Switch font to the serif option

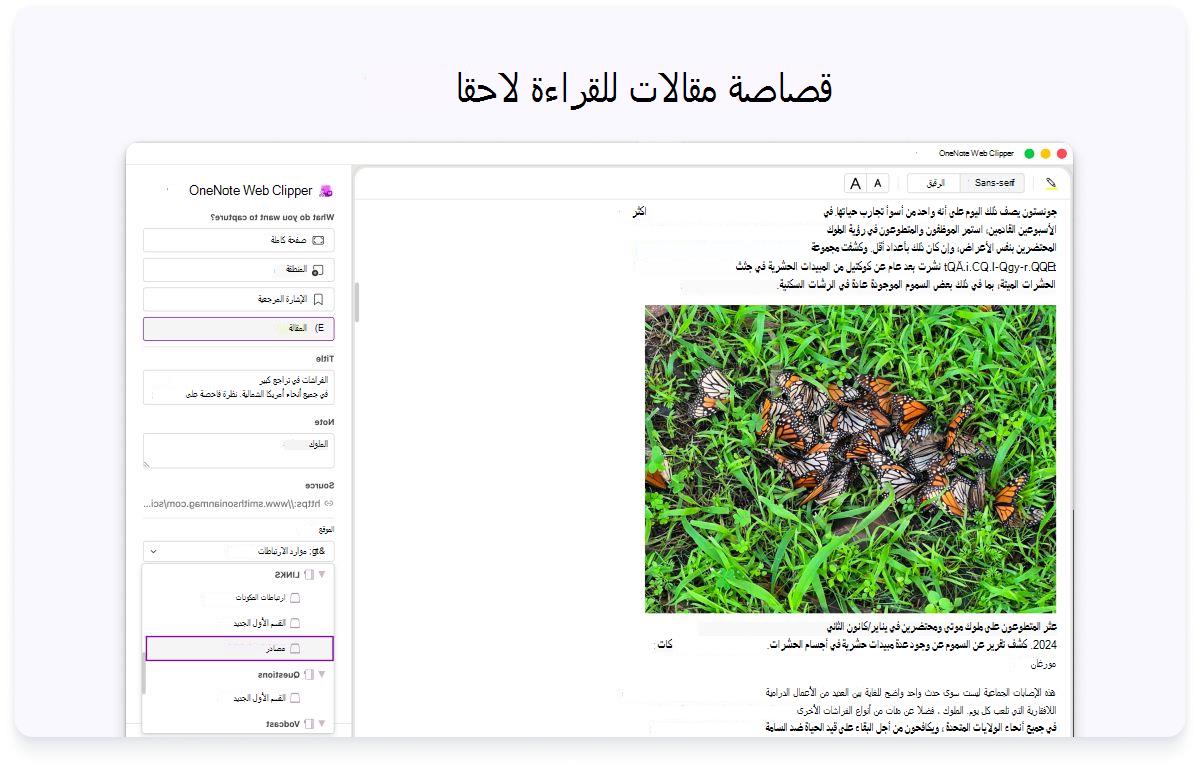[935, 183]
